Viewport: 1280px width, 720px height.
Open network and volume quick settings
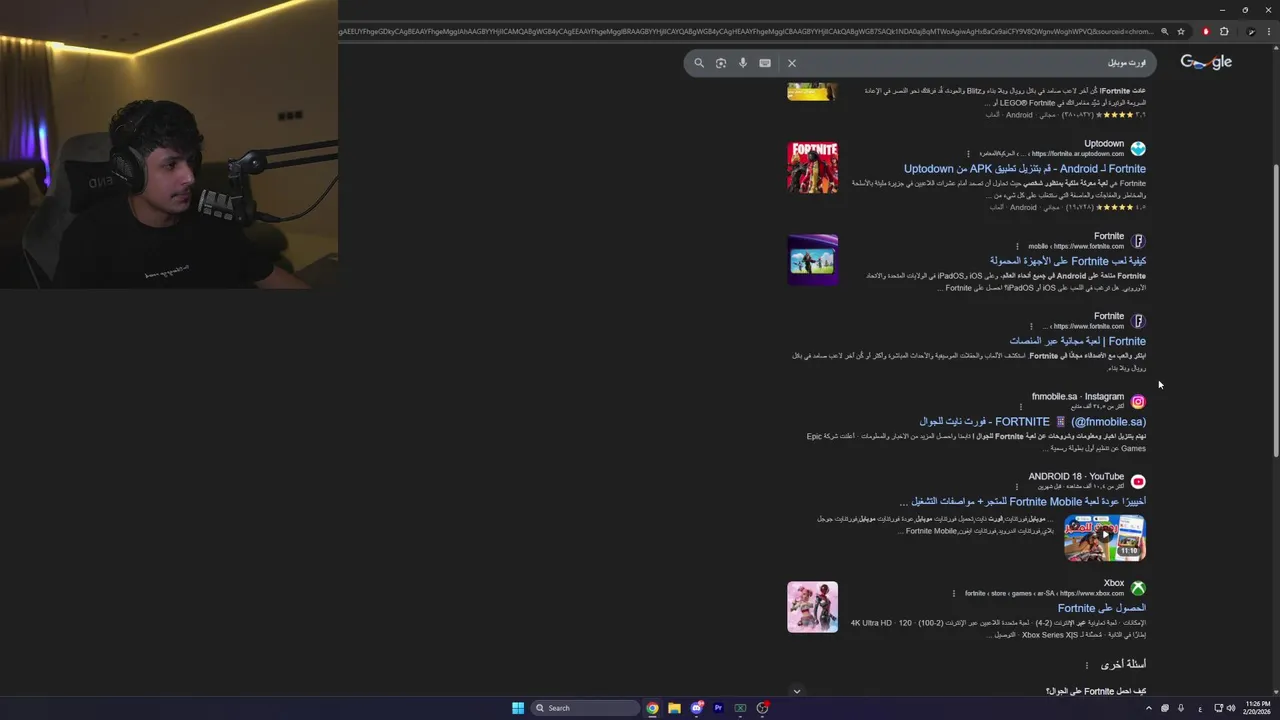[1224, 708]
